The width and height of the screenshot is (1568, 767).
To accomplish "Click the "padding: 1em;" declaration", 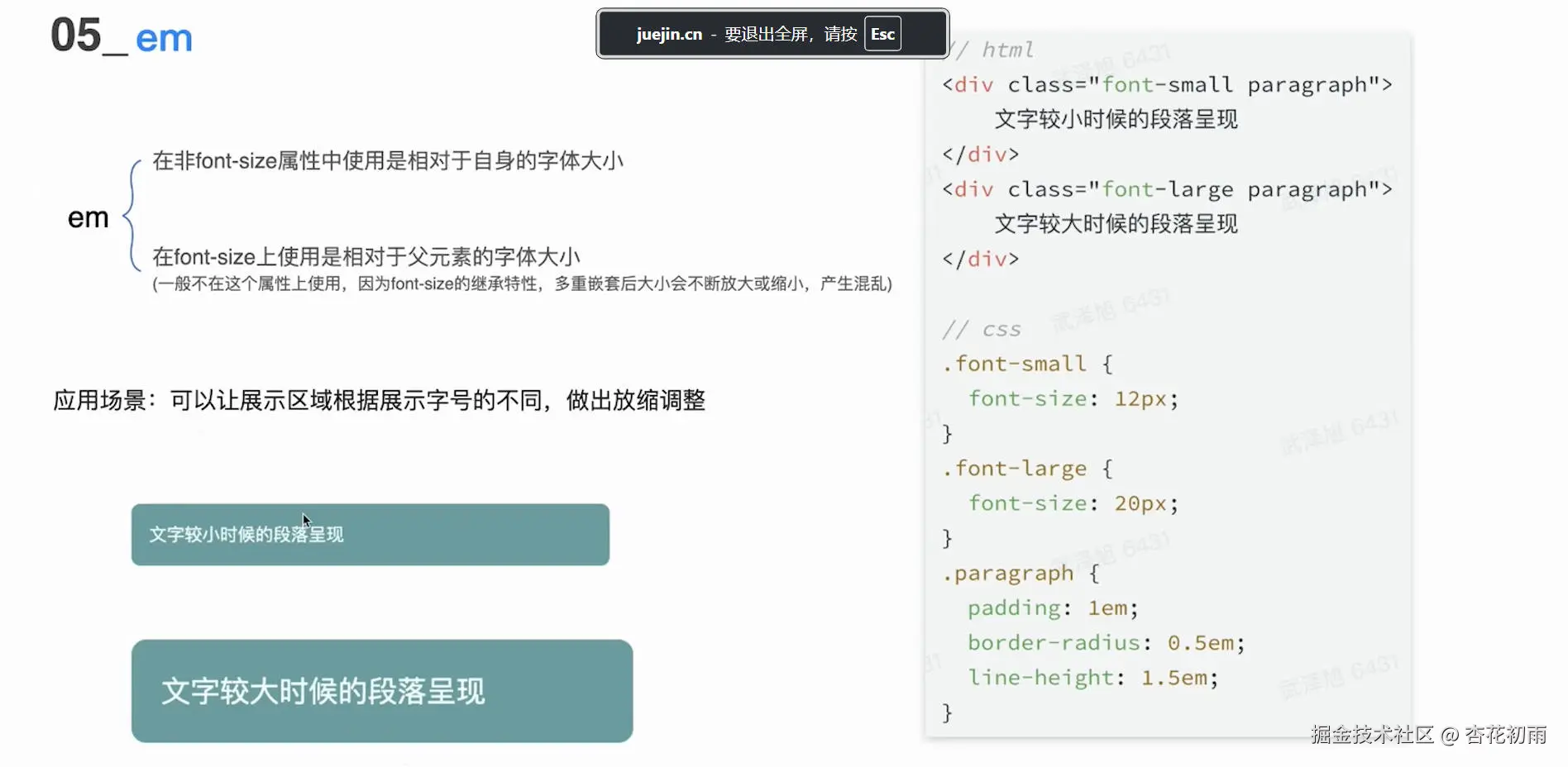I will click(1054, 608).
